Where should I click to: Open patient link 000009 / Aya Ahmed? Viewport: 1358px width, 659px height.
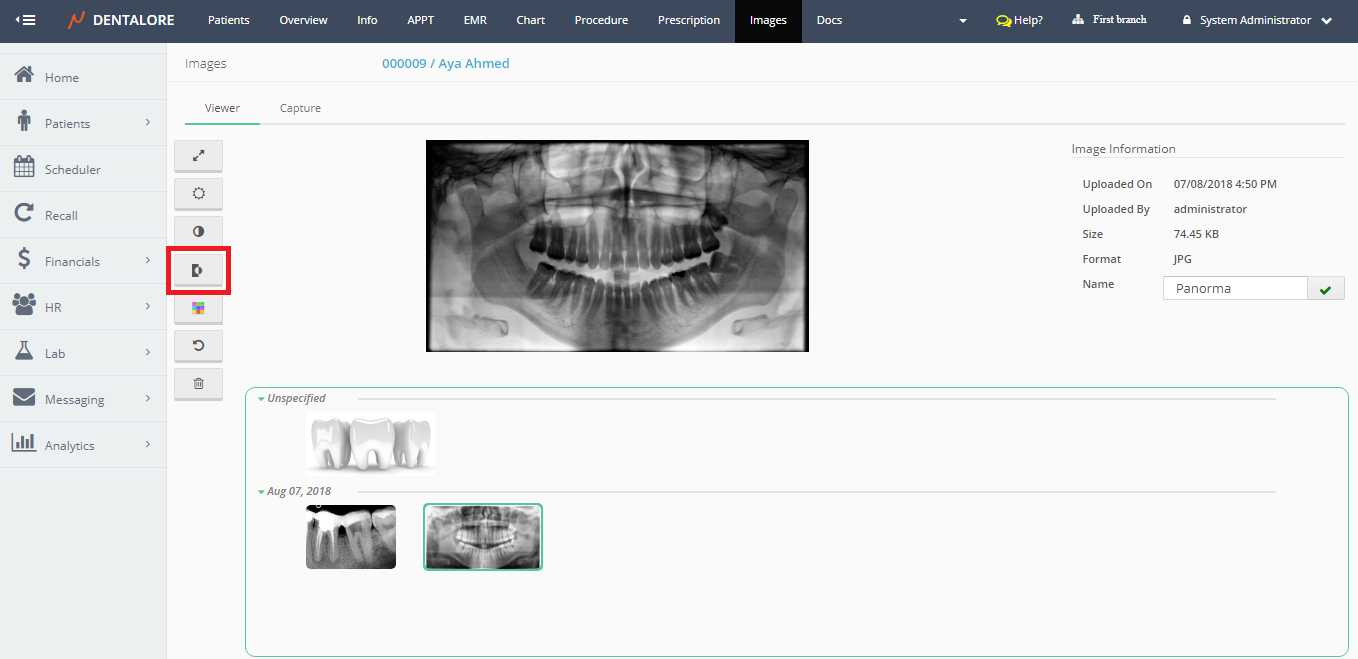pos(445,64)
